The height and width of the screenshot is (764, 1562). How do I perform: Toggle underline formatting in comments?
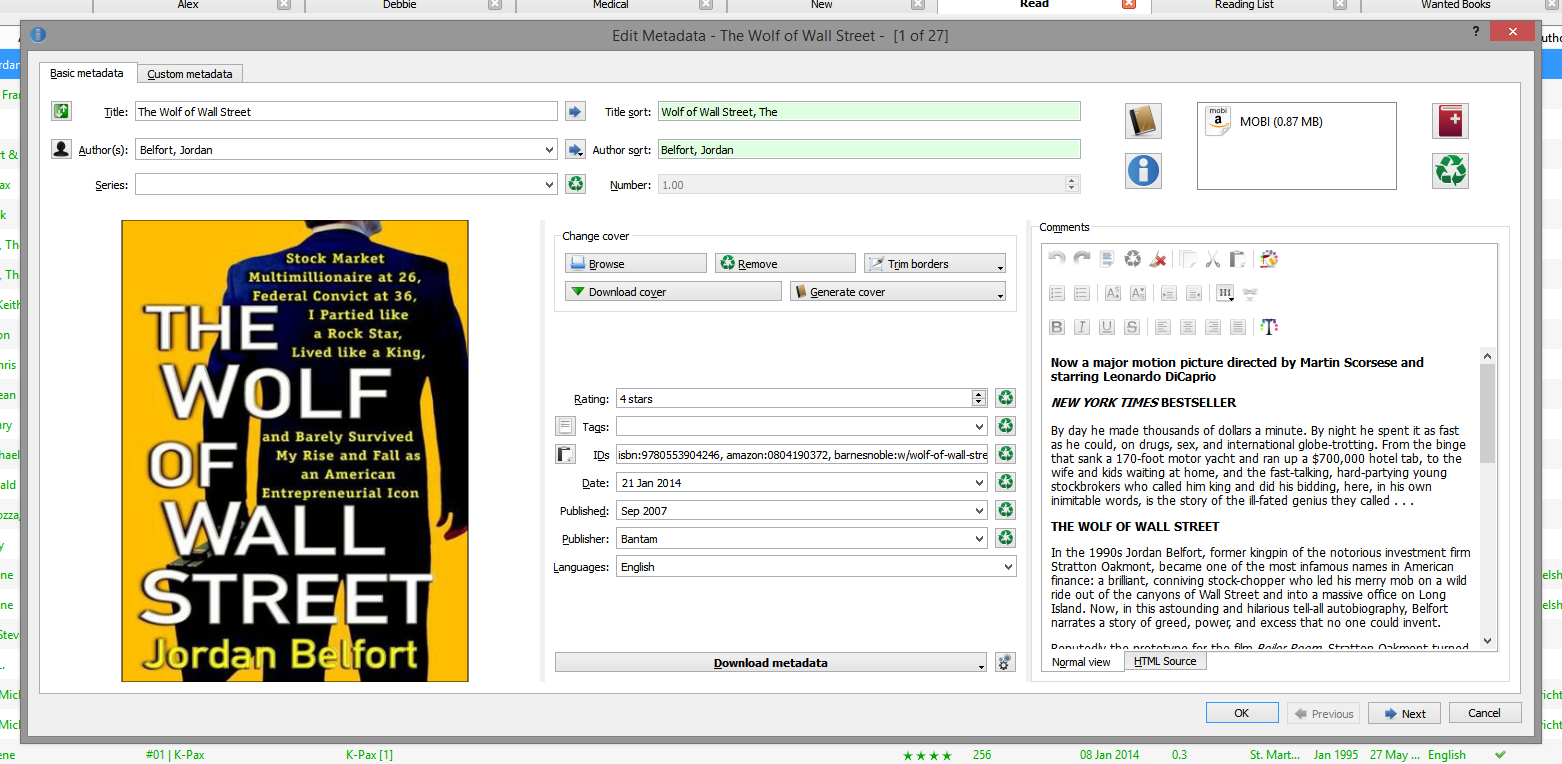click(1107, 326)
